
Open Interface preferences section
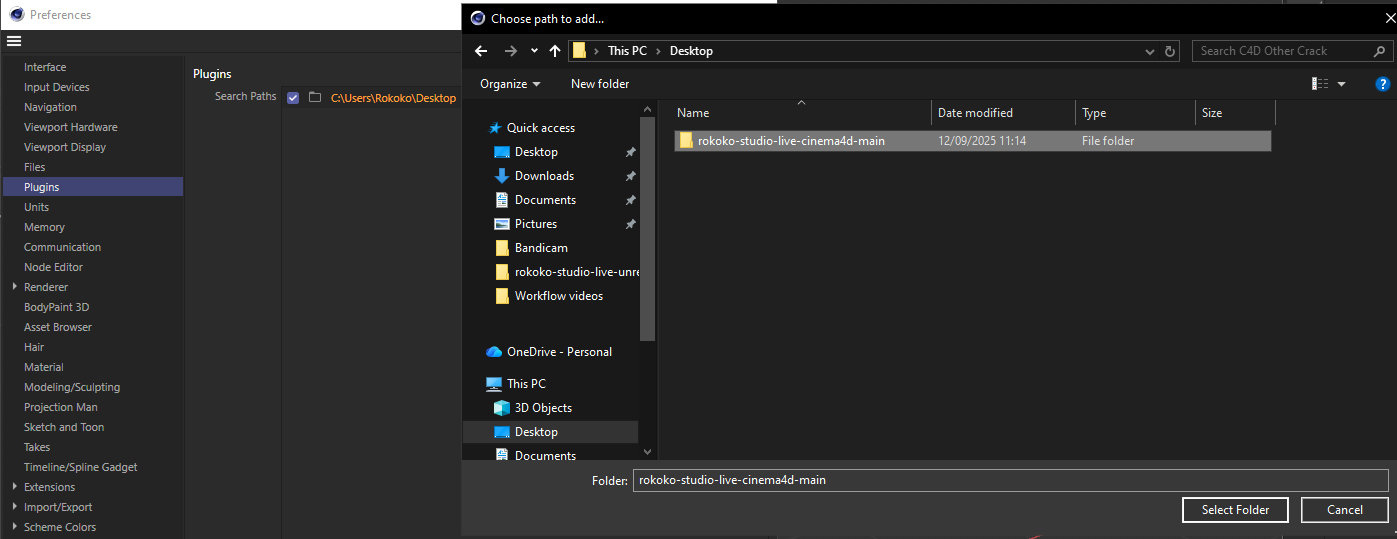pos(45,67)
